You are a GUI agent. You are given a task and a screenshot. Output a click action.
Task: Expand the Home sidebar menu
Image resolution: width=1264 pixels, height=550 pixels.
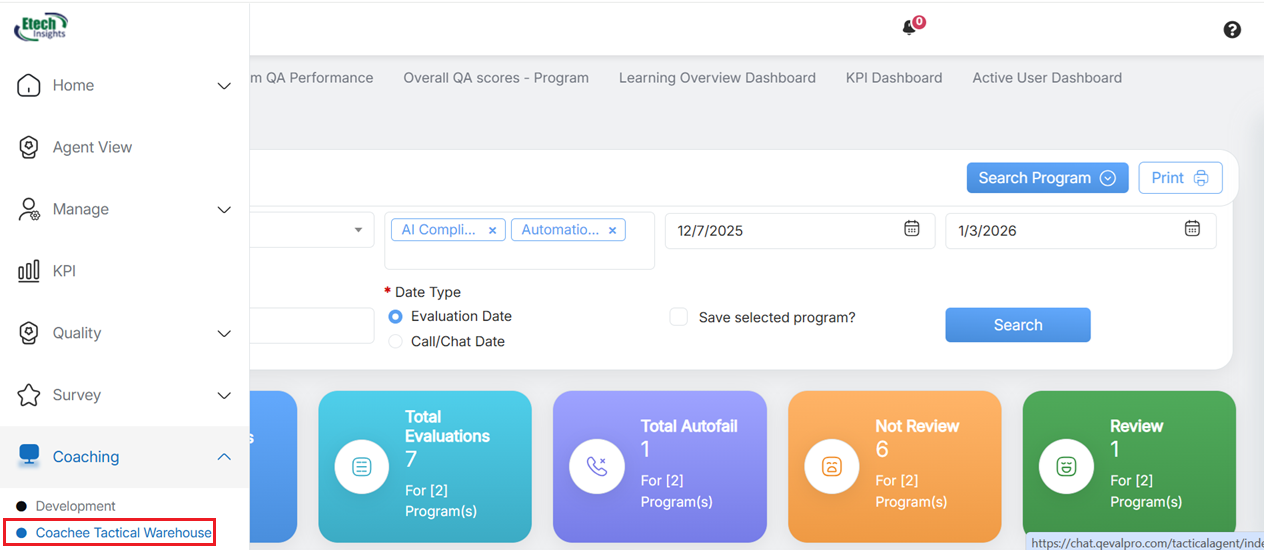point(224,86)
